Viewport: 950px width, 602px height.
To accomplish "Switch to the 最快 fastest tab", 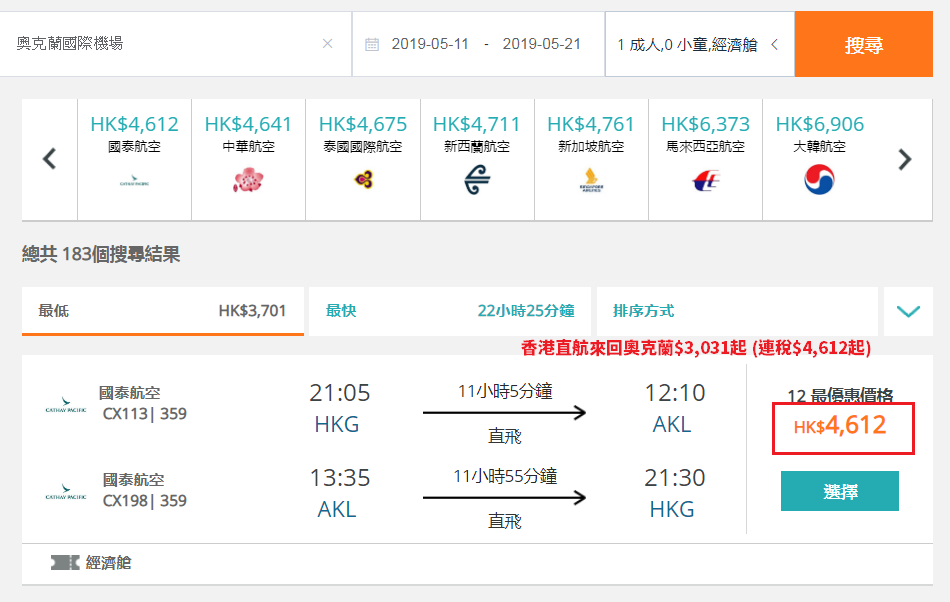I will pos(450,311).
